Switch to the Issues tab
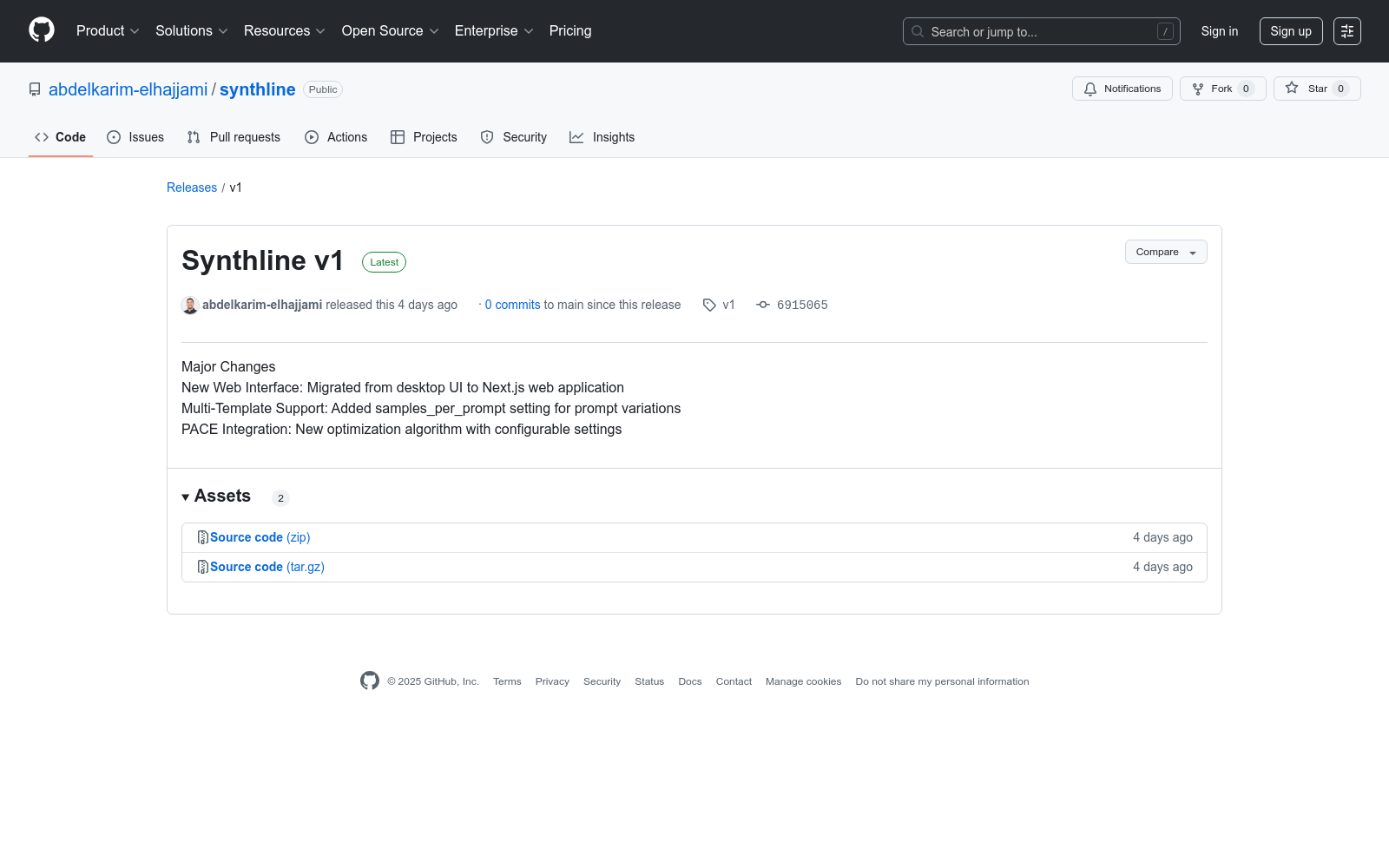Screen dimensions: 1389x868 (x=135, y=137)
